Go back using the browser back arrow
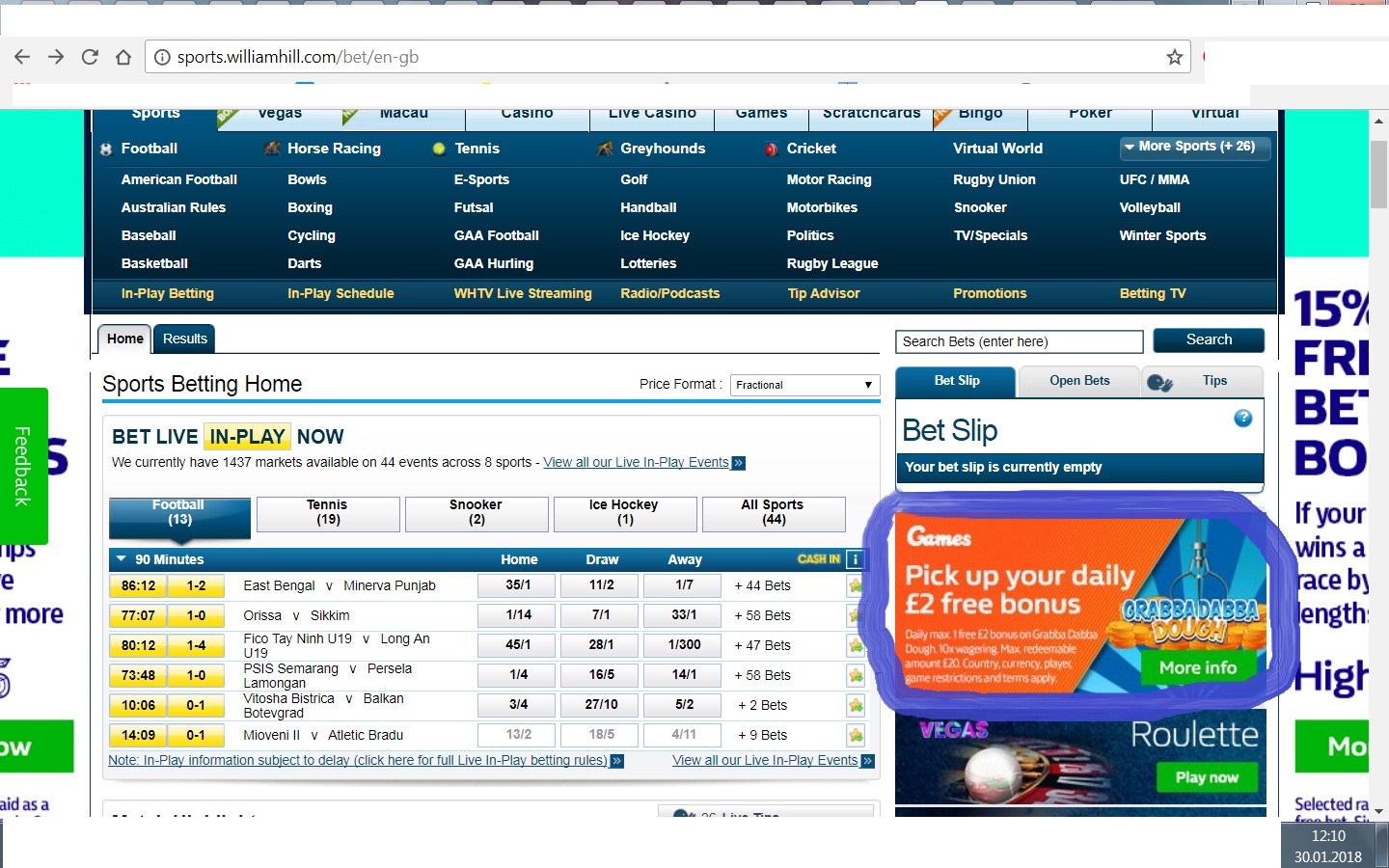 22,57
